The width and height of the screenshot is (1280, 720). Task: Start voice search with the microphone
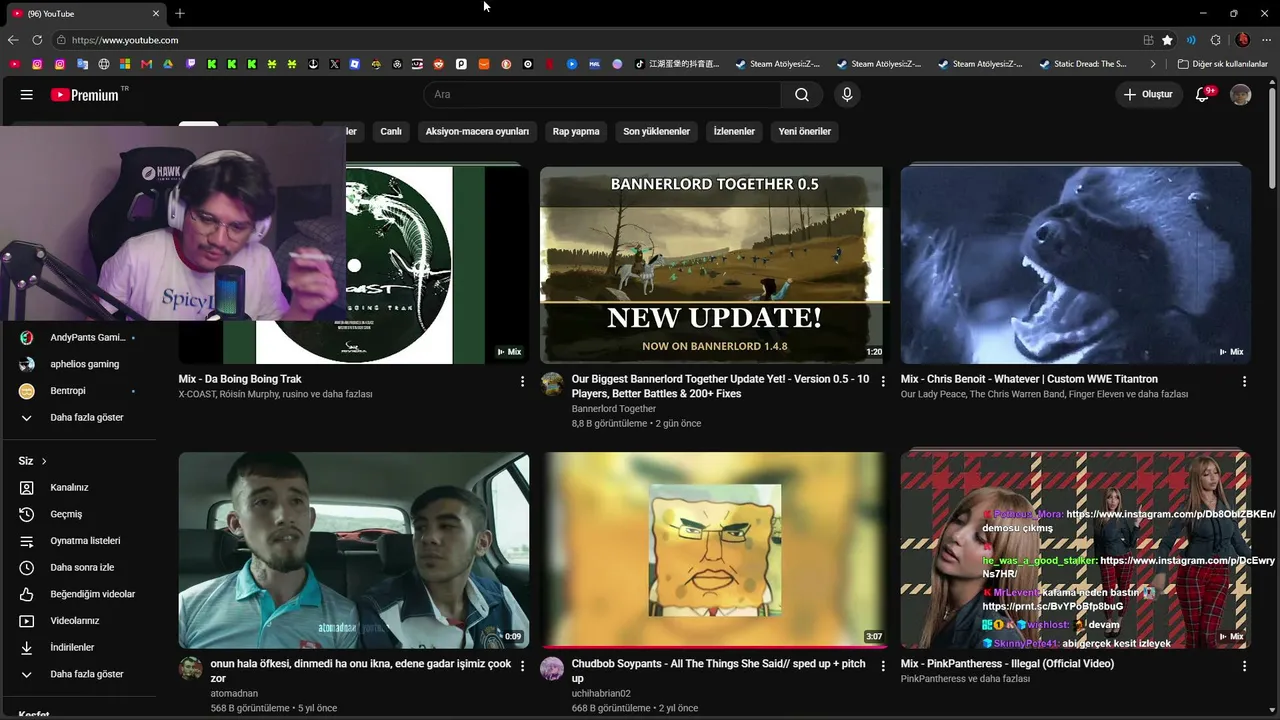[847, 95]
